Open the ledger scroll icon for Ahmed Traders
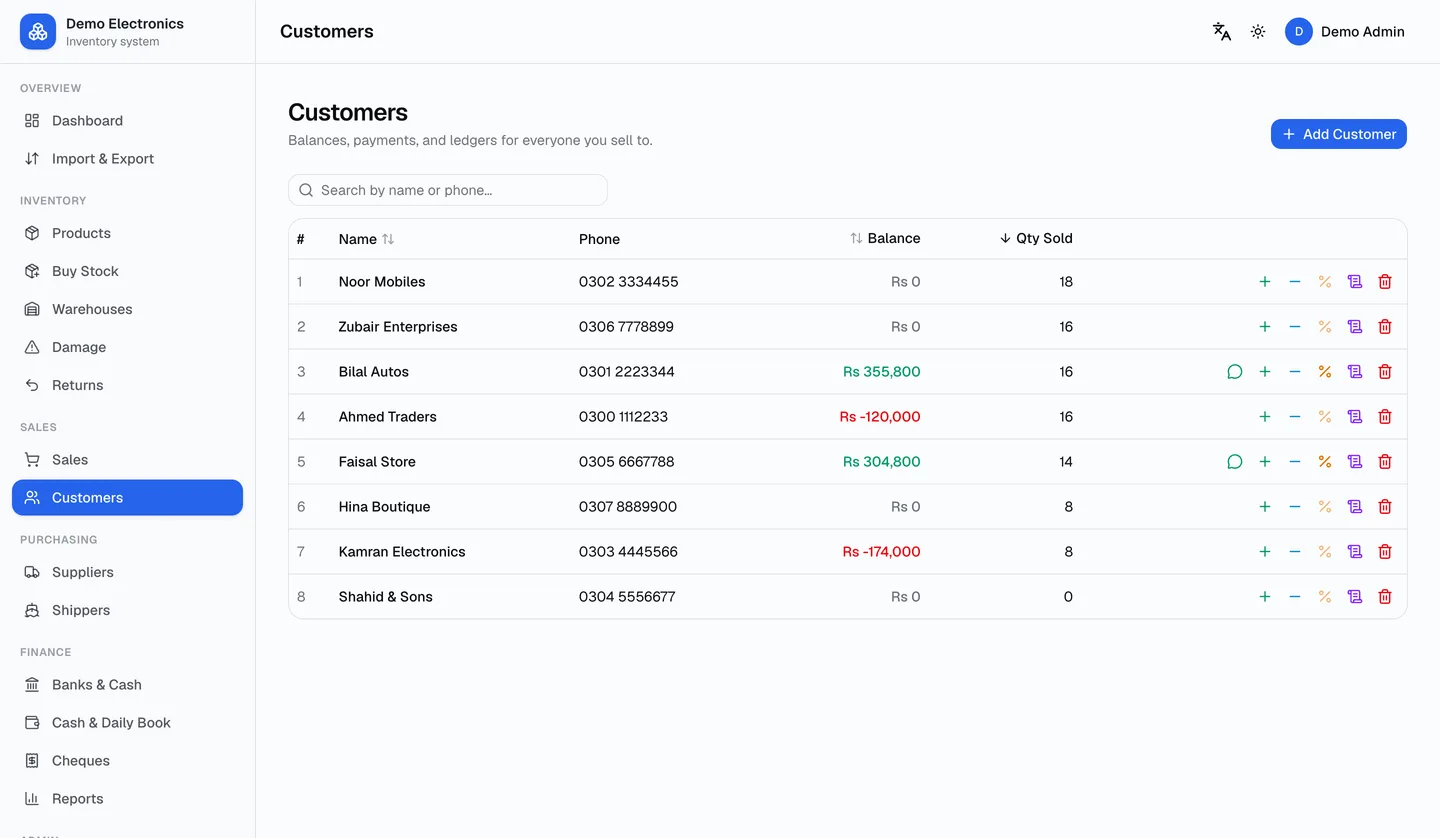Image resolution: width=1440 pixels, height=838 pixels. click(x=1355, y=417)
